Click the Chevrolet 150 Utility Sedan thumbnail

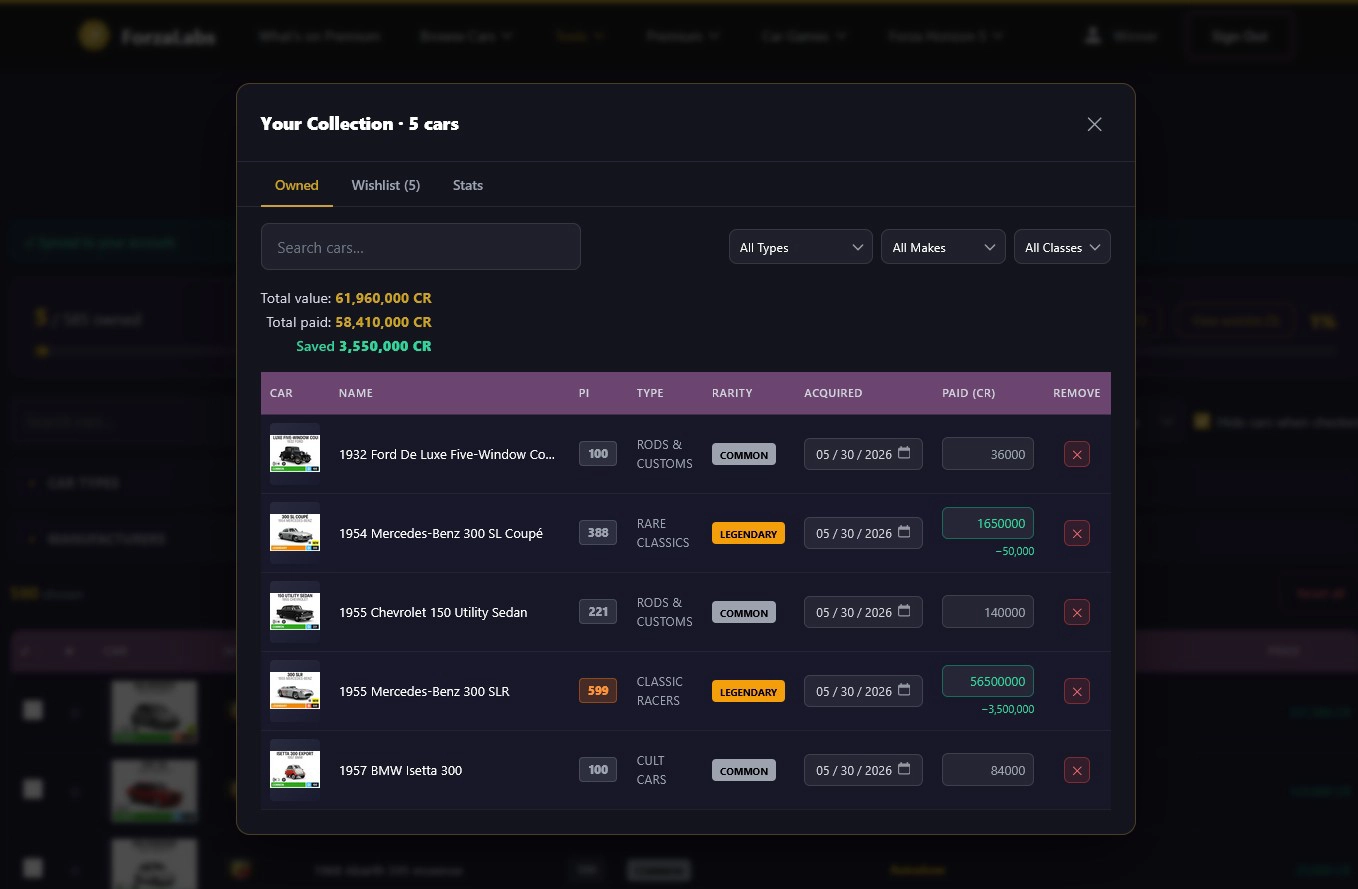point(295,612)
